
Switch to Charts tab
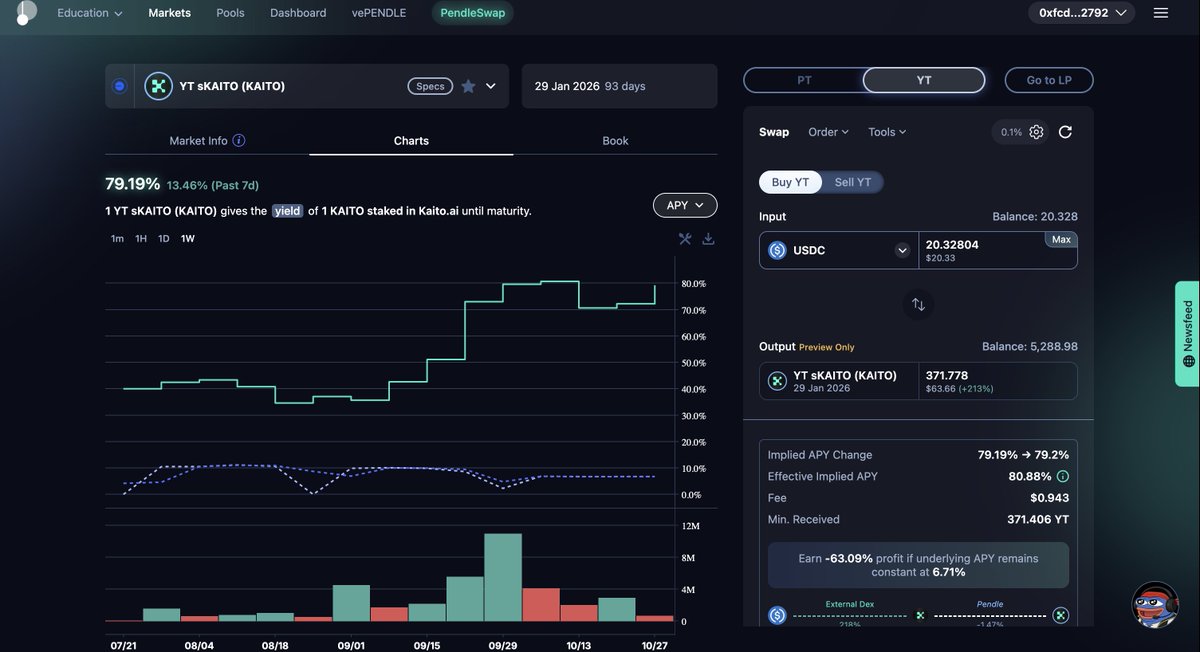pyautogui.click(x=411, y=141)
